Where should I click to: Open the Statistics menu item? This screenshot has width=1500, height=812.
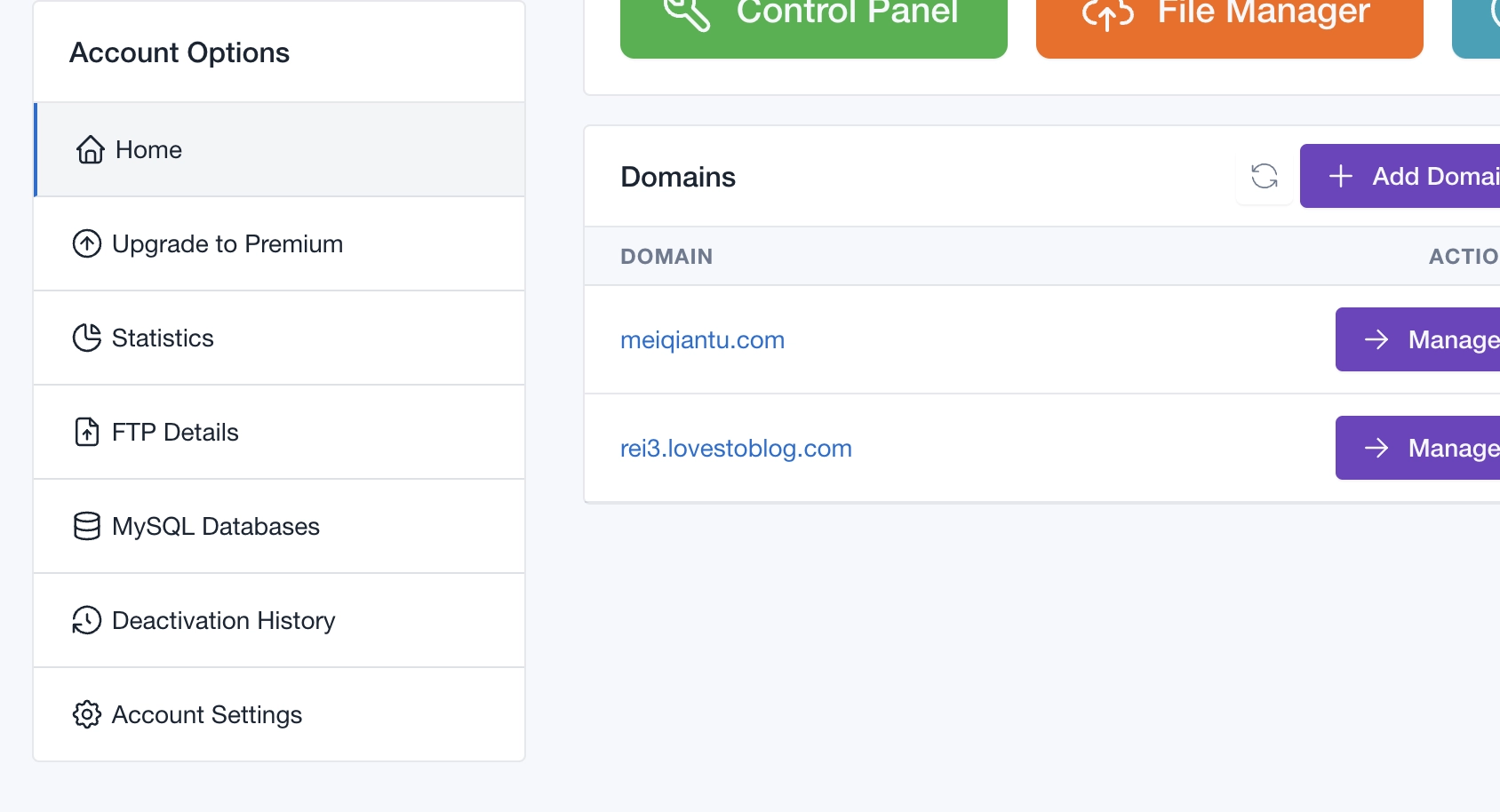163,338
